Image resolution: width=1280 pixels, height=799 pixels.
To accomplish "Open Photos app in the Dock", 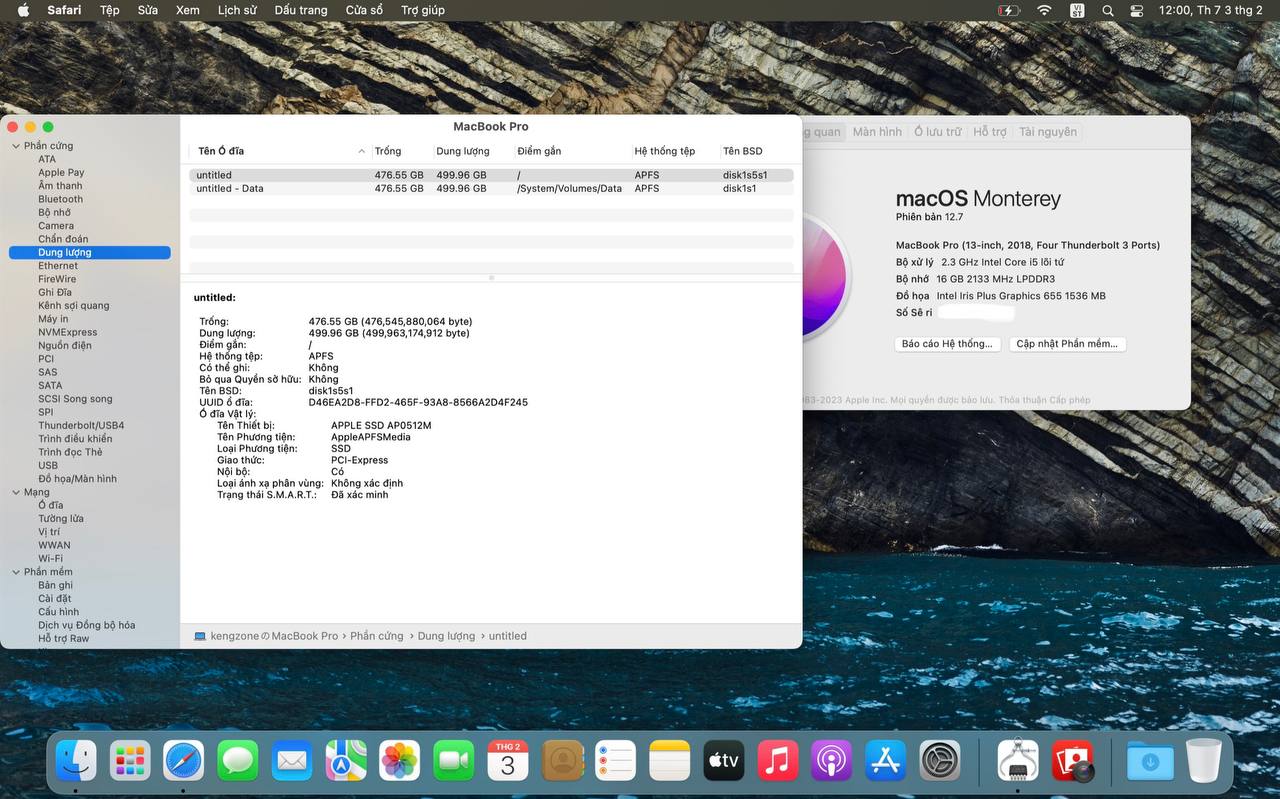I will (x=400, y=761).
